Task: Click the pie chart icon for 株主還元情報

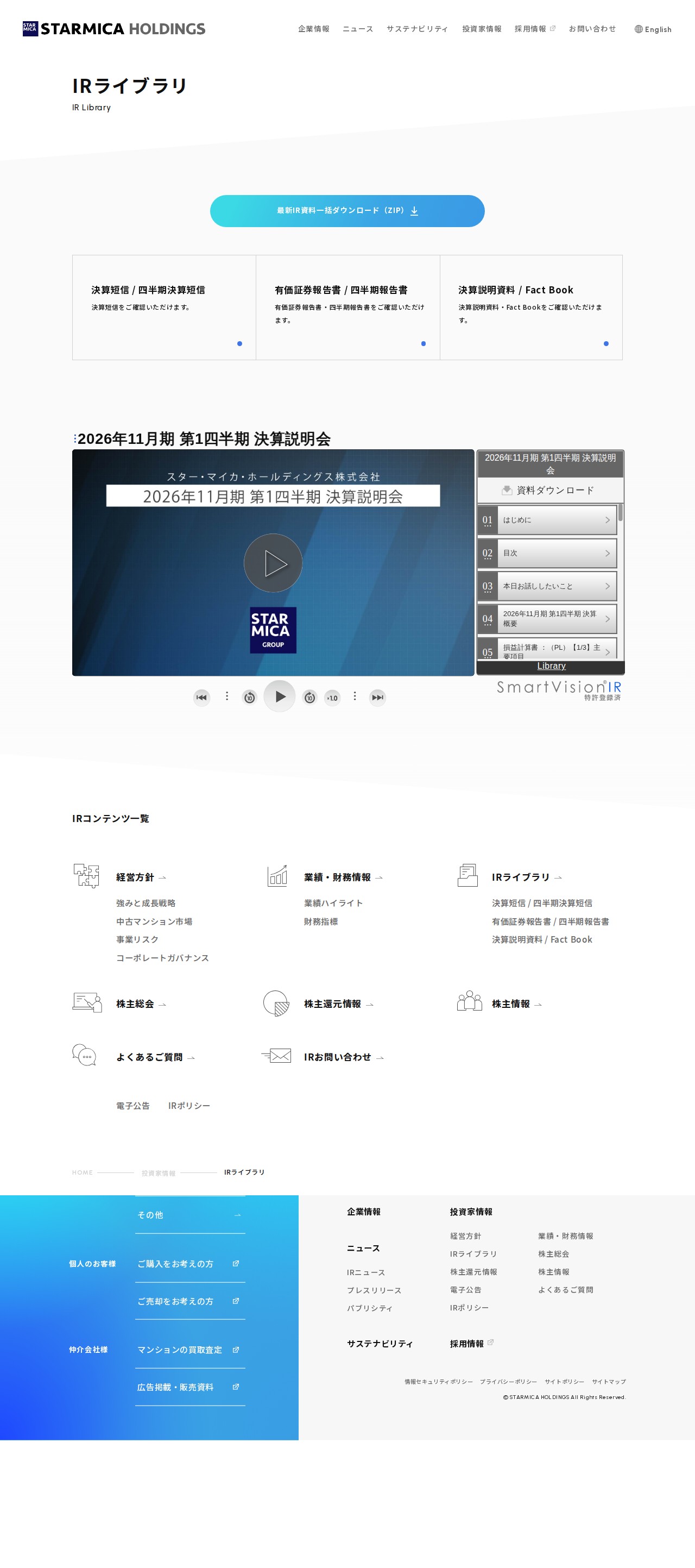Action: pos(276,1003)
